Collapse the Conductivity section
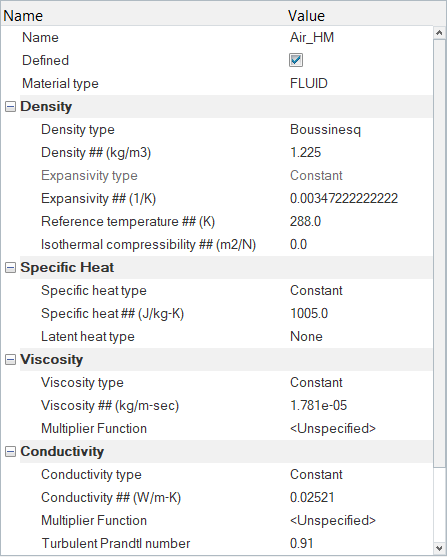This screenshot has width=447, height=557. (x=10, y=451)
